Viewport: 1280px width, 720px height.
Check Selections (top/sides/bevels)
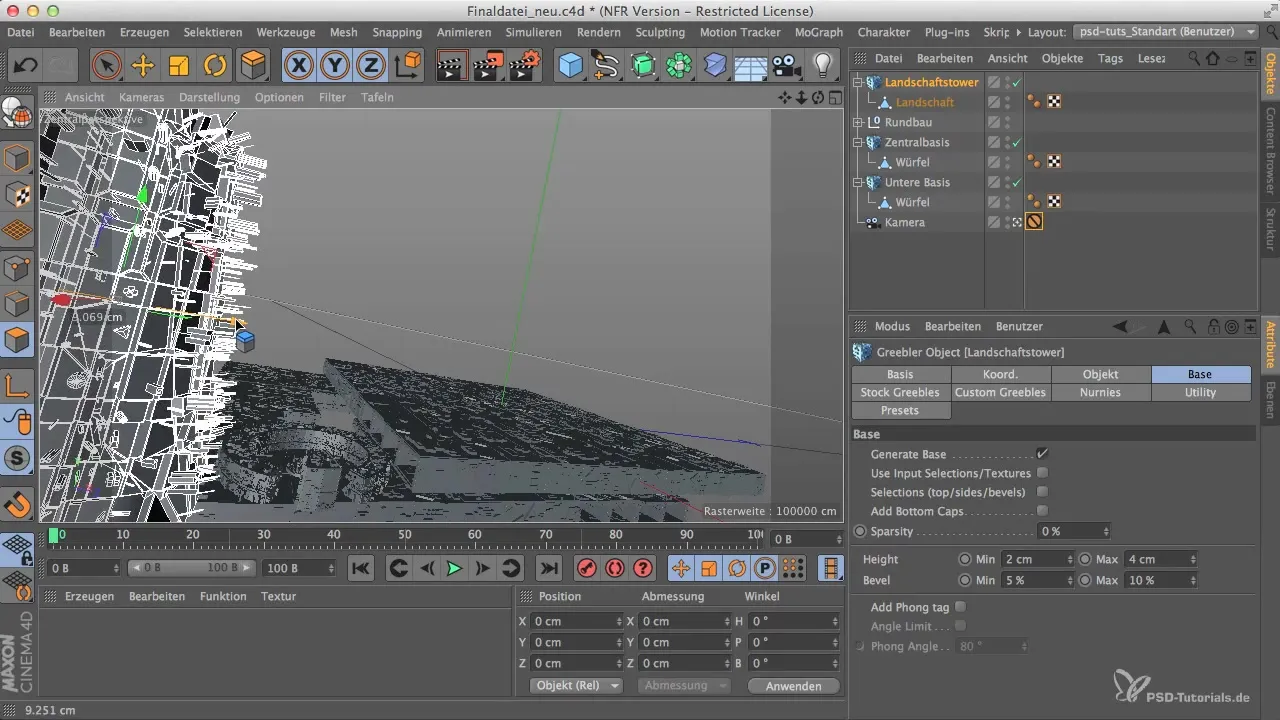1042,492
